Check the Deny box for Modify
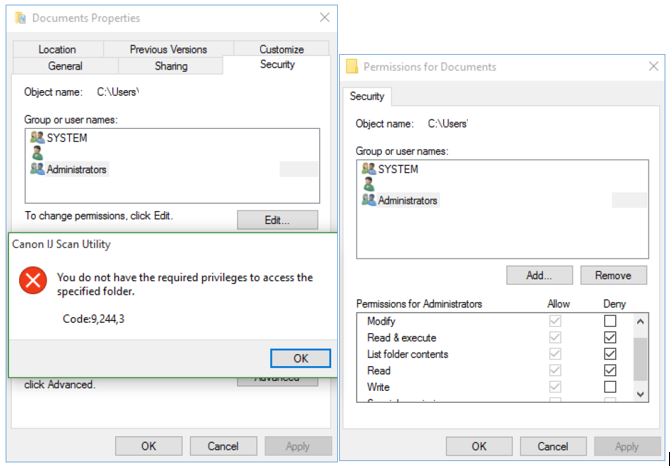Viewport: 672px width, 468px height. 610,321
